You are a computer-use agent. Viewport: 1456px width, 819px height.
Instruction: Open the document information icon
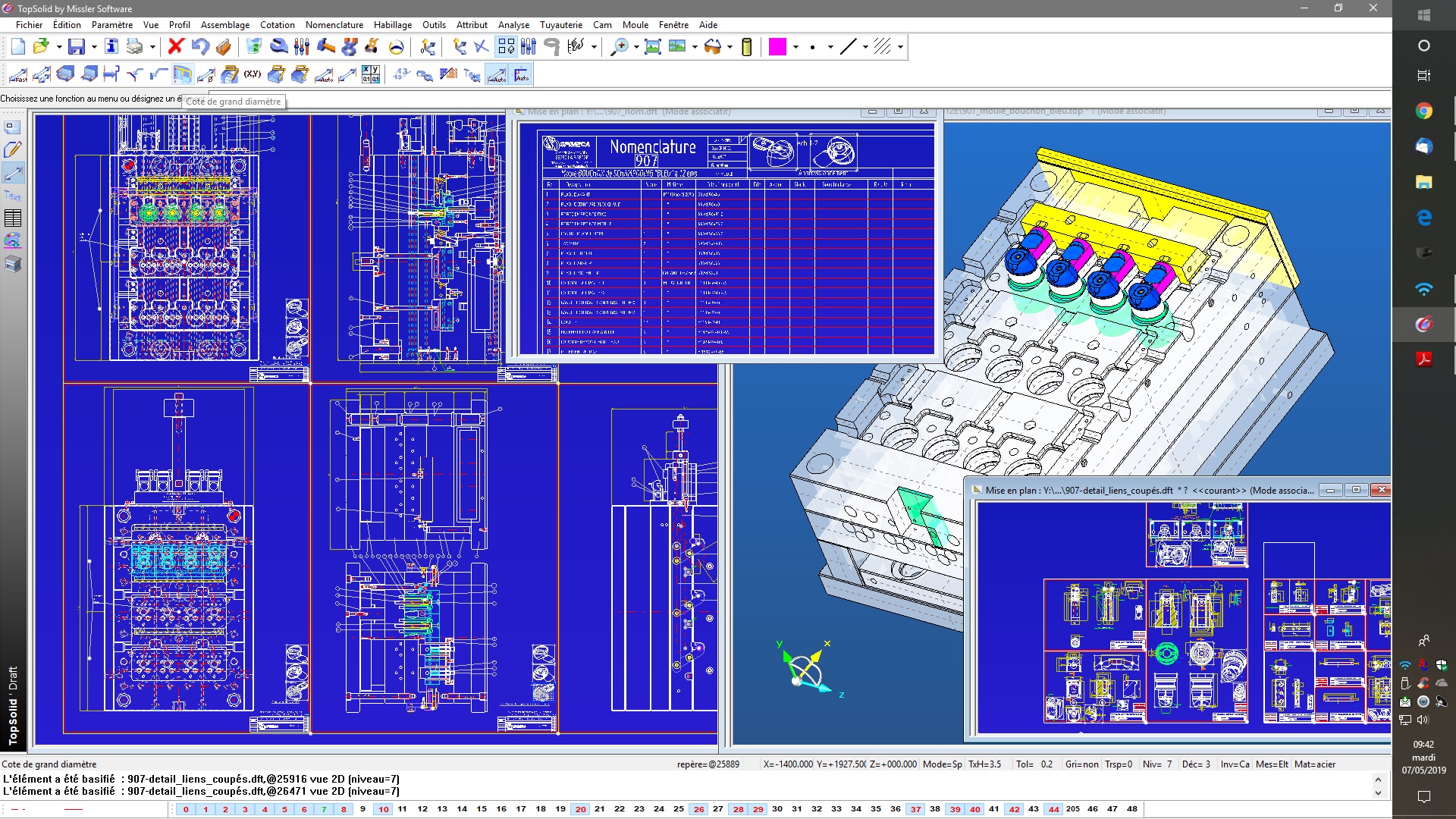[111, 47]
